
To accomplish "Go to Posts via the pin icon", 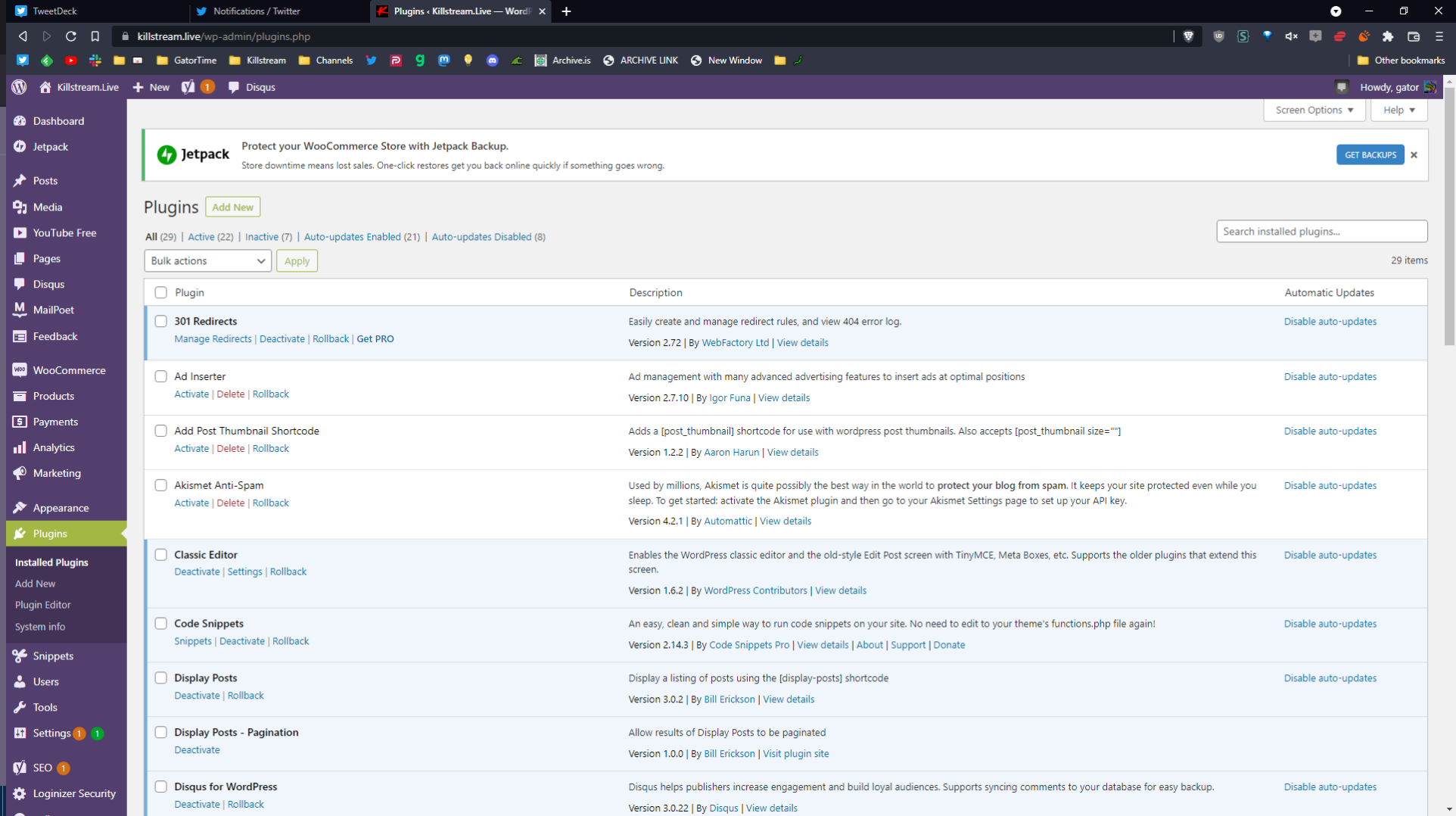I will (x=20, y=181).
